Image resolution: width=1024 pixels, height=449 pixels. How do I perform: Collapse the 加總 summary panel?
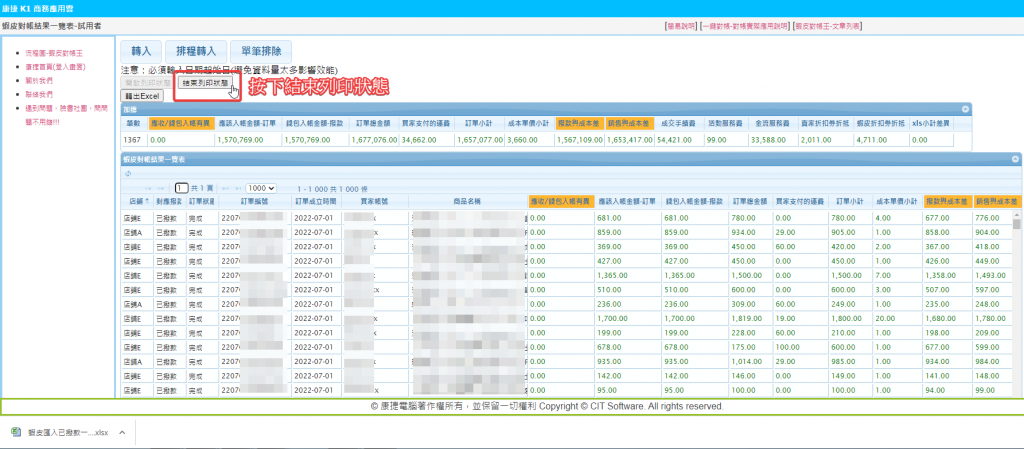966,108
